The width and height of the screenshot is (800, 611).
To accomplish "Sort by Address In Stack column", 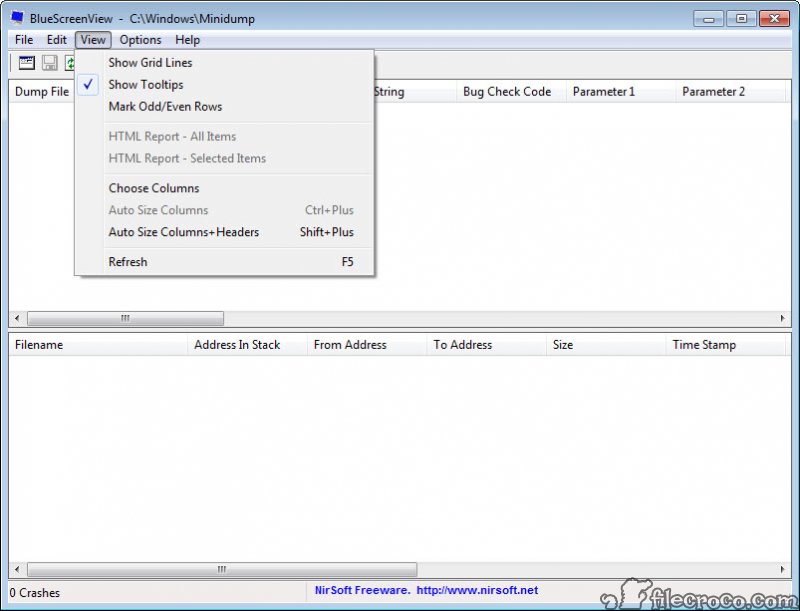I will pos(247,345).
